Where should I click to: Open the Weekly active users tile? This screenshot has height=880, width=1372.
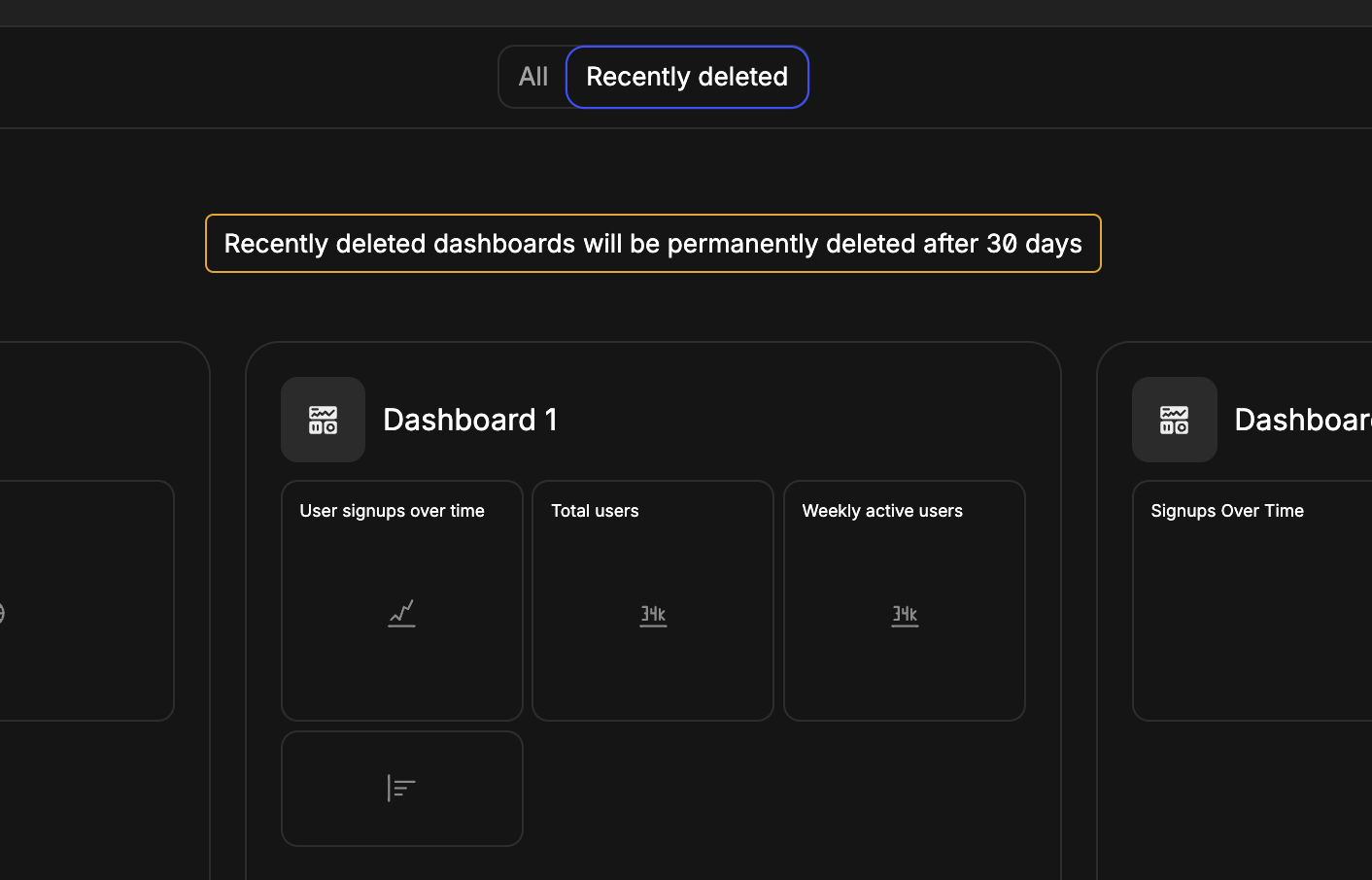905,600
